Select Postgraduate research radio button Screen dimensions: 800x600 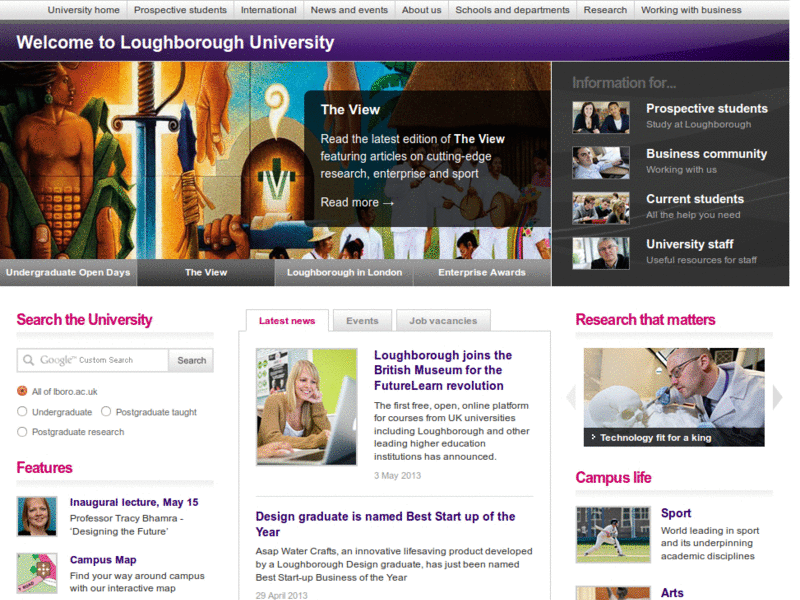coord(22,432)
